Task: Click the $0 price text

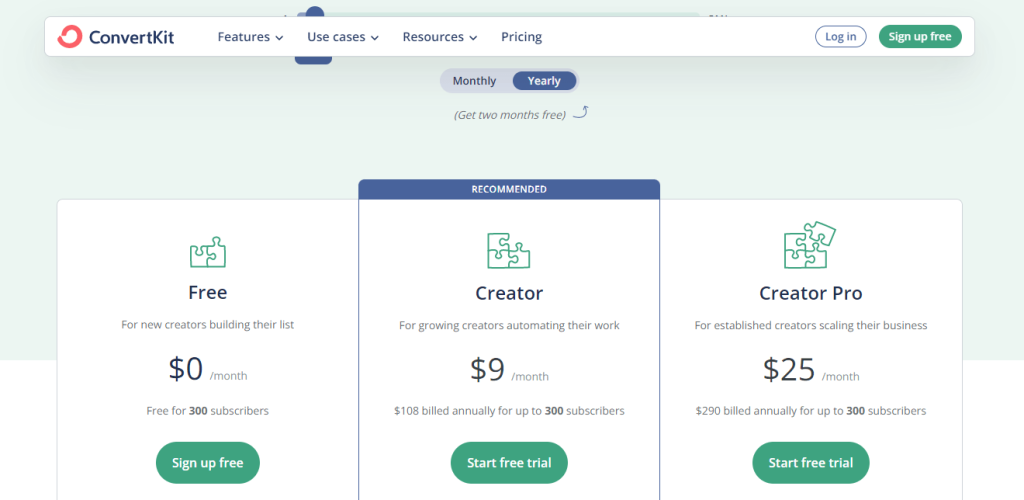Action: pyautogui.click(x=186, y=369)
